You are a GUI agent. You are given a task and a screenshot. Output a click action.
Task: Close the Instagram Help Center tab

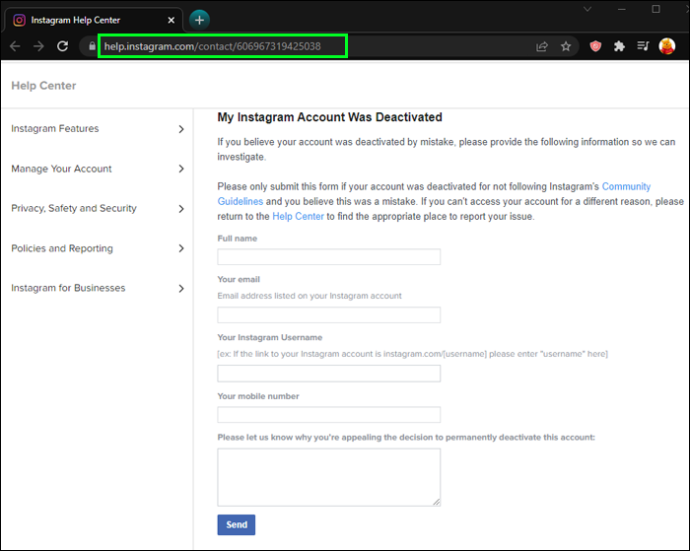pyautogui.click(x=171, y=20)
